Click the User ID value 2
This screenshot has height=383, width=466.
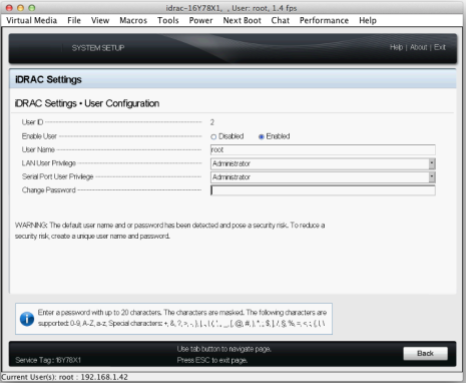click(212, 122)
